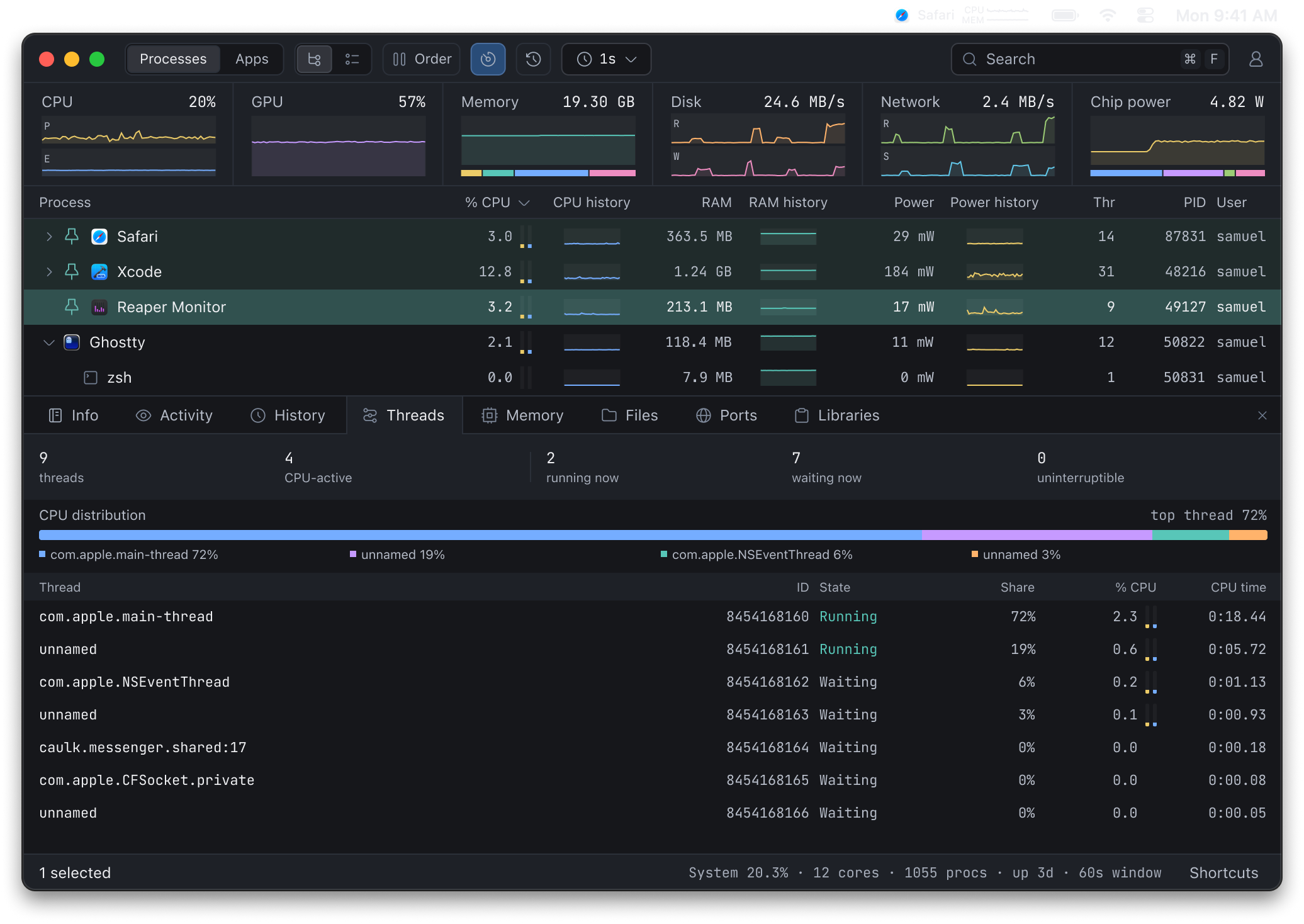Click the com.apple.main-thread 72% legend swatch
1304x924 pixels.
pyautogui.click(x=42, y=555)
